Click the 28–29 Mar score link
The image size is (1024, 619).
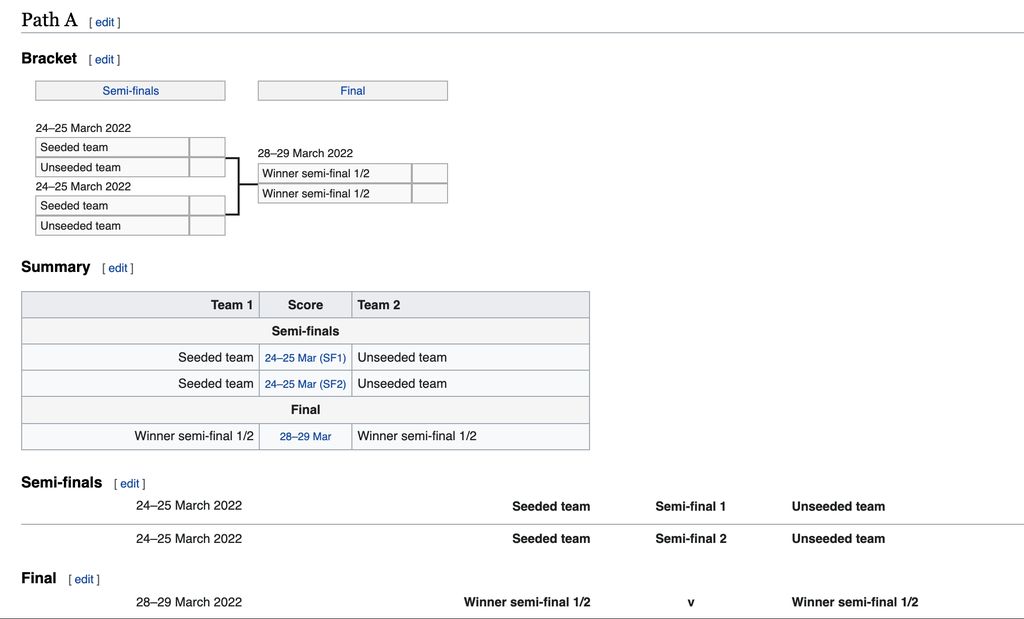click(x=305, y=436)
